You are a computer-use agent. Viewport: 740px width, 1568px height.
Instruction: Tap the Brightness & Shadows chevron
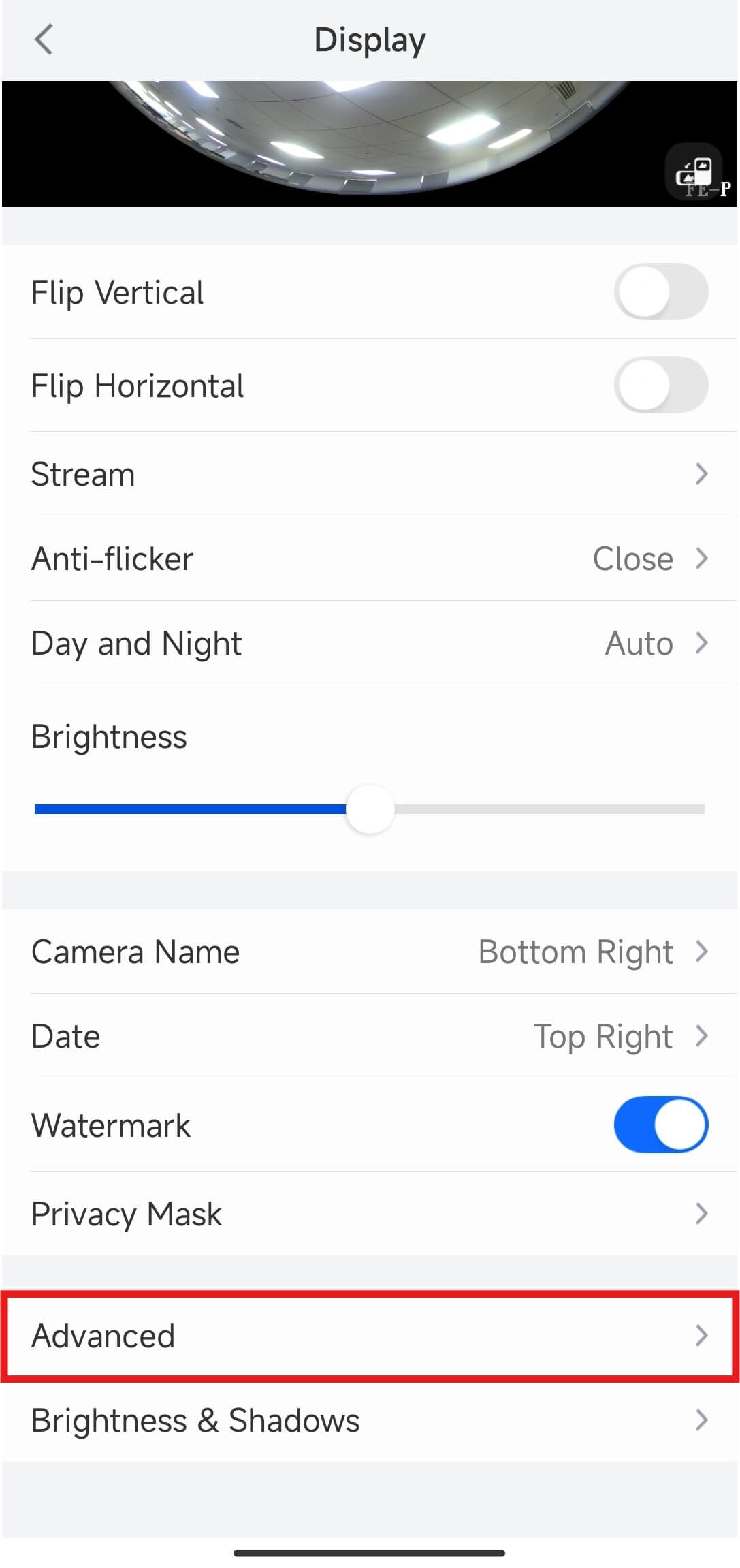(x=701, y=1420)
